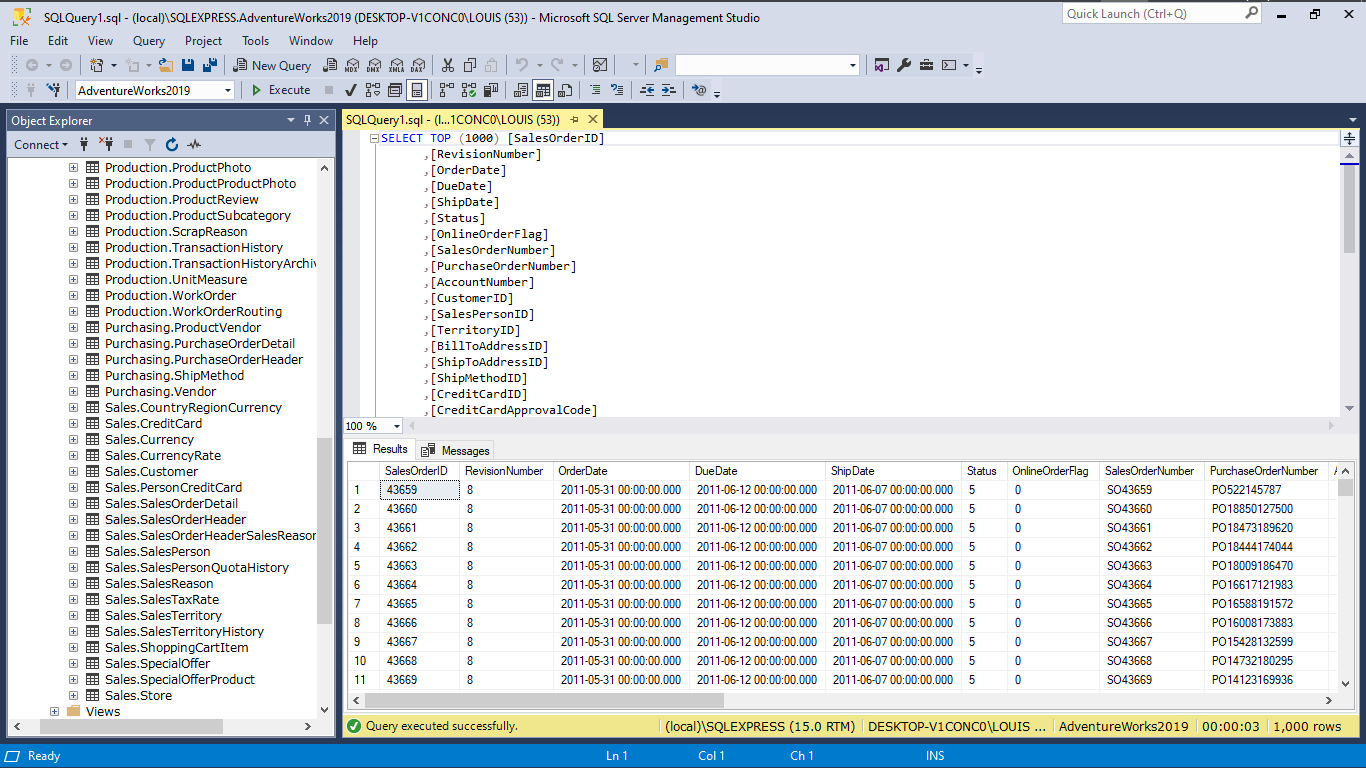This screenshot has height=768, width=1366.
Task: Toggle IntelliSense Enabled icon
Action: (x=417, y=90)
